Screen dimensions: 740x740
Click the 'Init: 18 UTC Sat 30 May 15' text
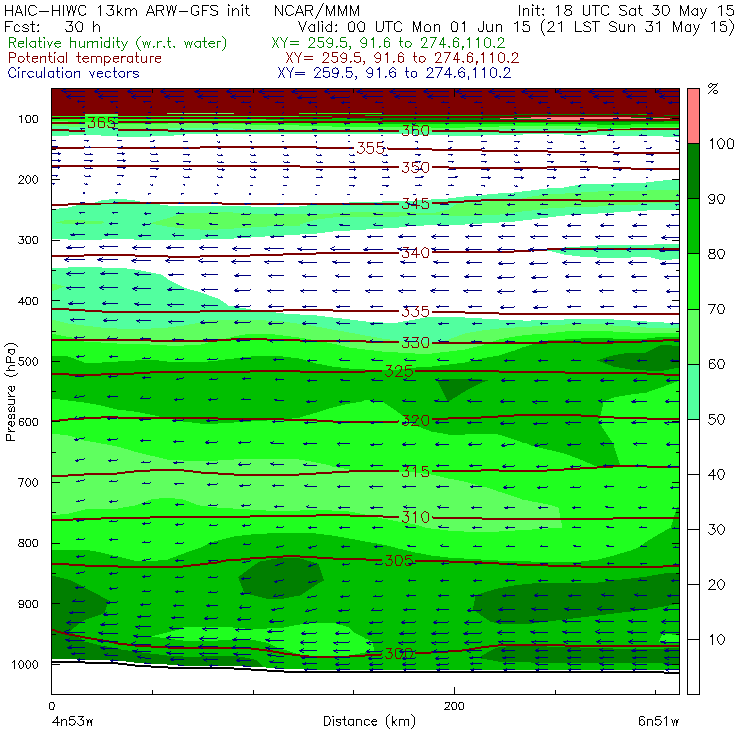[626, 10]
